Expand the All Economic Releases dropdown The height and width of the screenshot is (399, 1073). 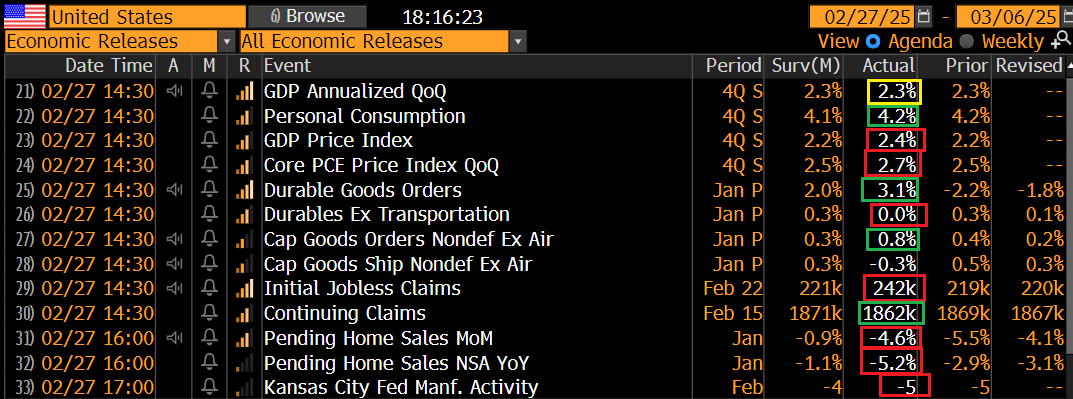pyautogui.click(x=518, y=42)
